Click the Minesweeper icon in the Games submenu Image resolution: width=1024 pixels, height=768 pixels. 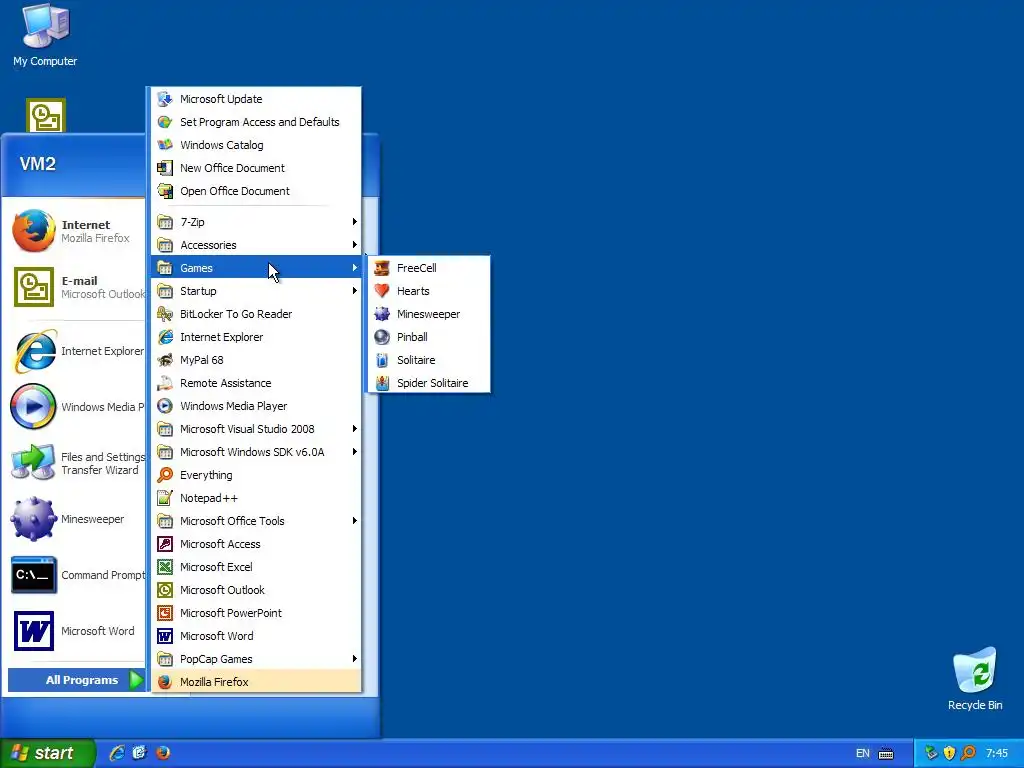click(382, 314)
